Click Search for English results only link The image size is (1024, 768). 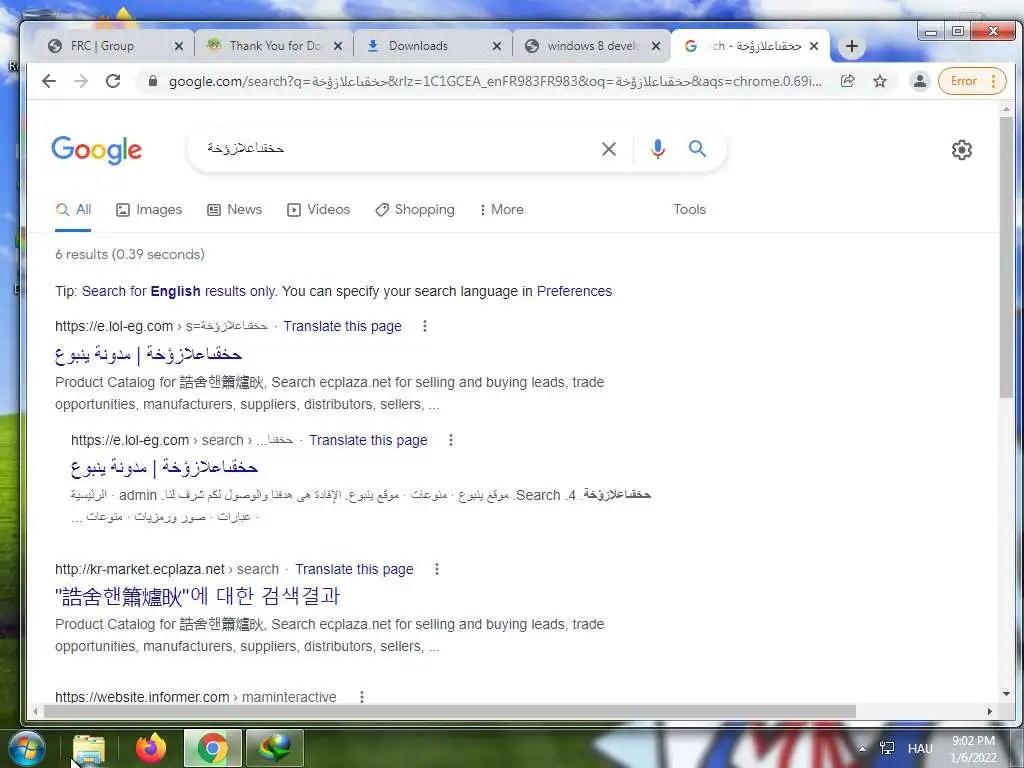pos(179,291)
